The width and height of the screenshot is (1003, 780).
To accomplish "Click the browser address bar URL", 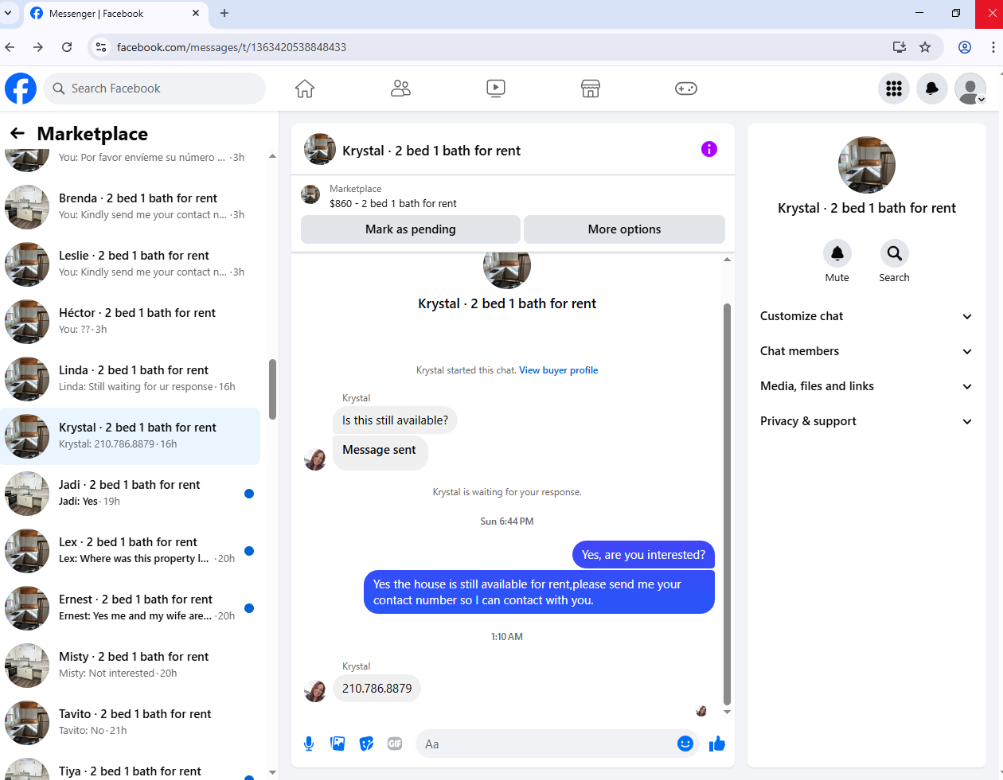I will tap(231, 47).
